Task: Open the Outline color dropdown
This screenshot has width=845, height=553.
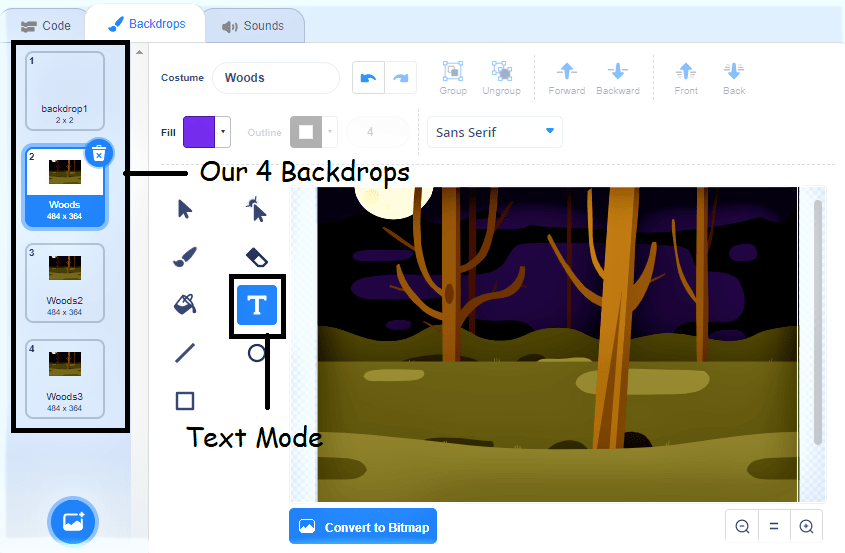Action: 330,132
